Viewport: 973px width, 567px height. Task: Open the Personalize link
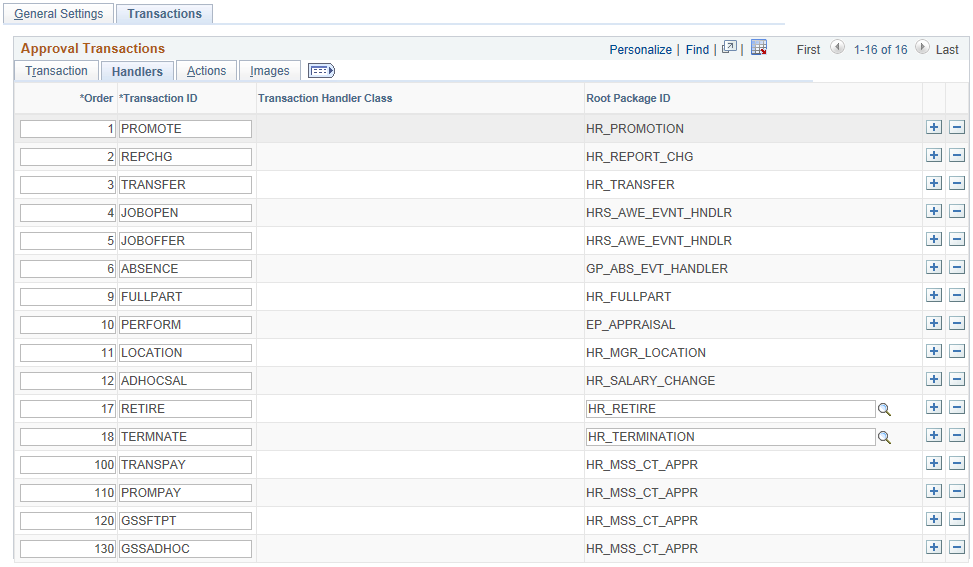tap(640, 50)
